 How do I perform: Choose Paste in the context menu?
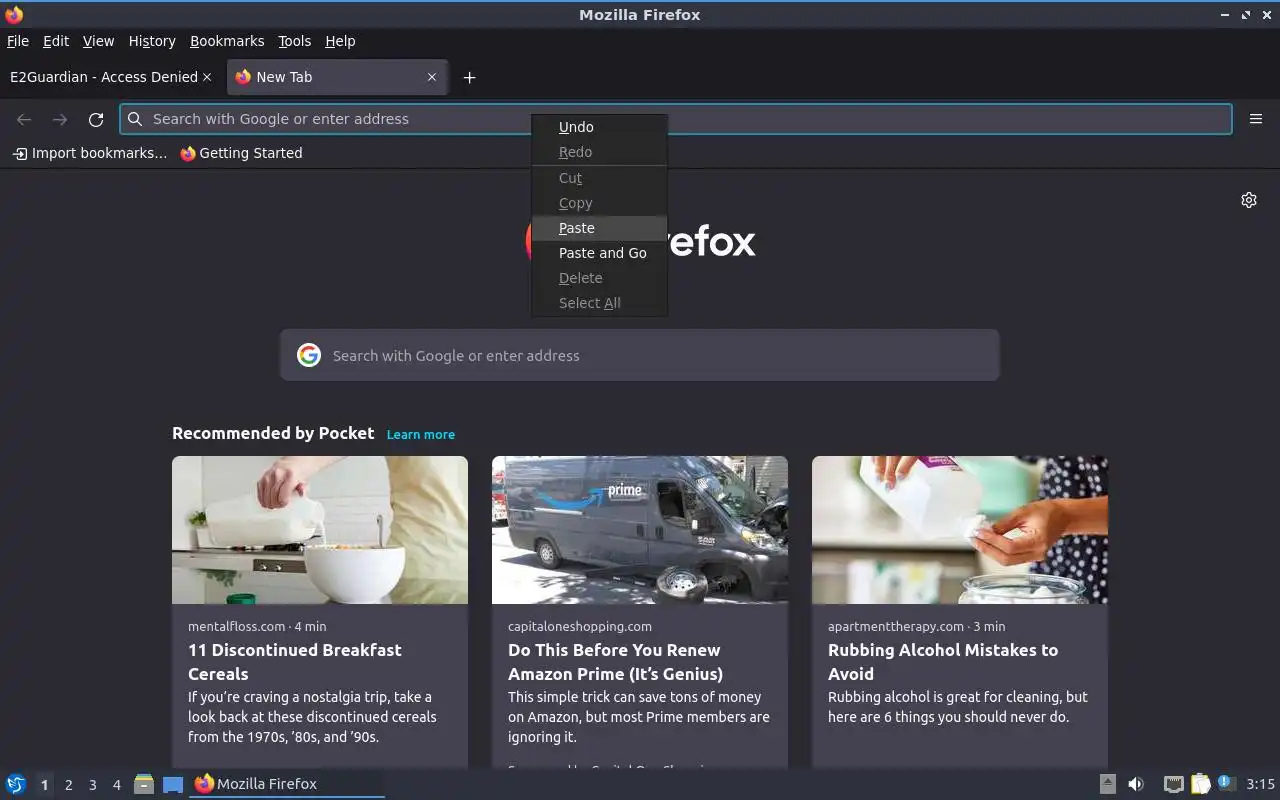point(599,228)
